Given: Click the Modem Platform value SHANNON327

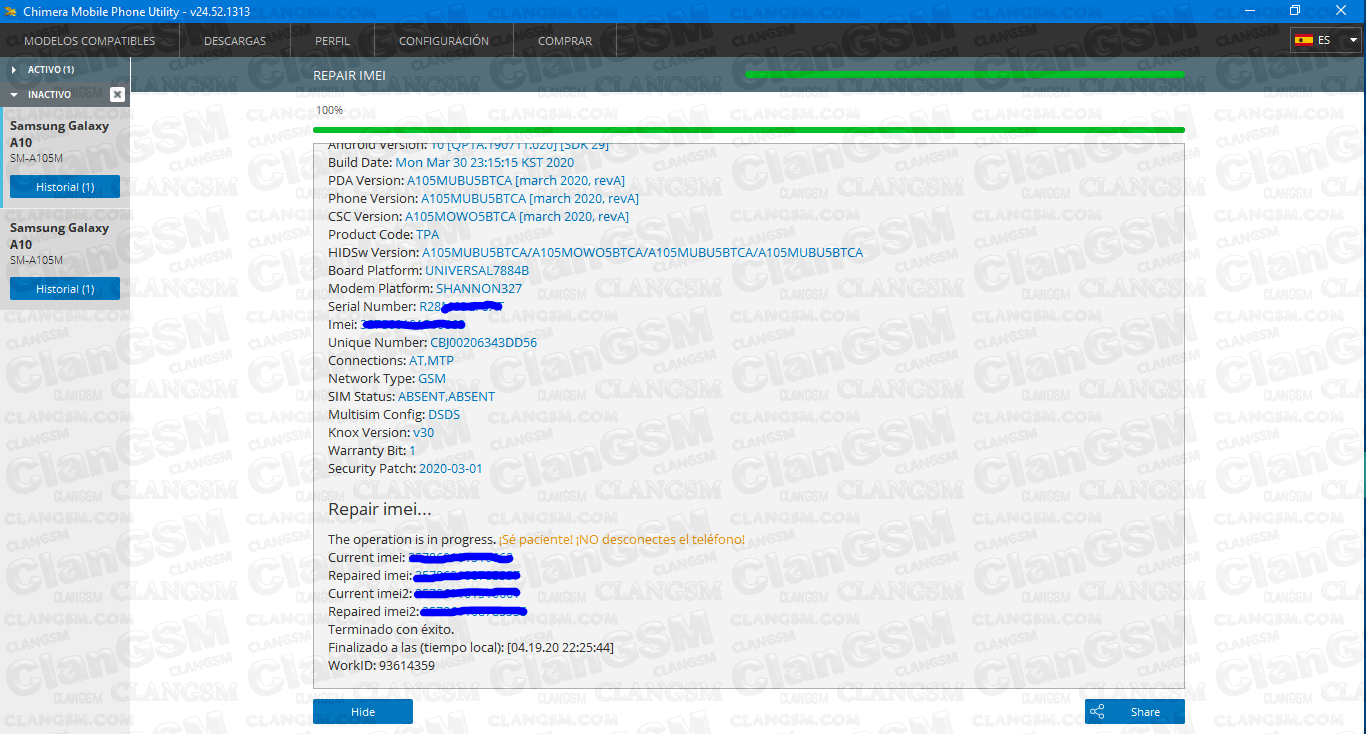Looking at the screenshot, I should click(x=479, y=288).
